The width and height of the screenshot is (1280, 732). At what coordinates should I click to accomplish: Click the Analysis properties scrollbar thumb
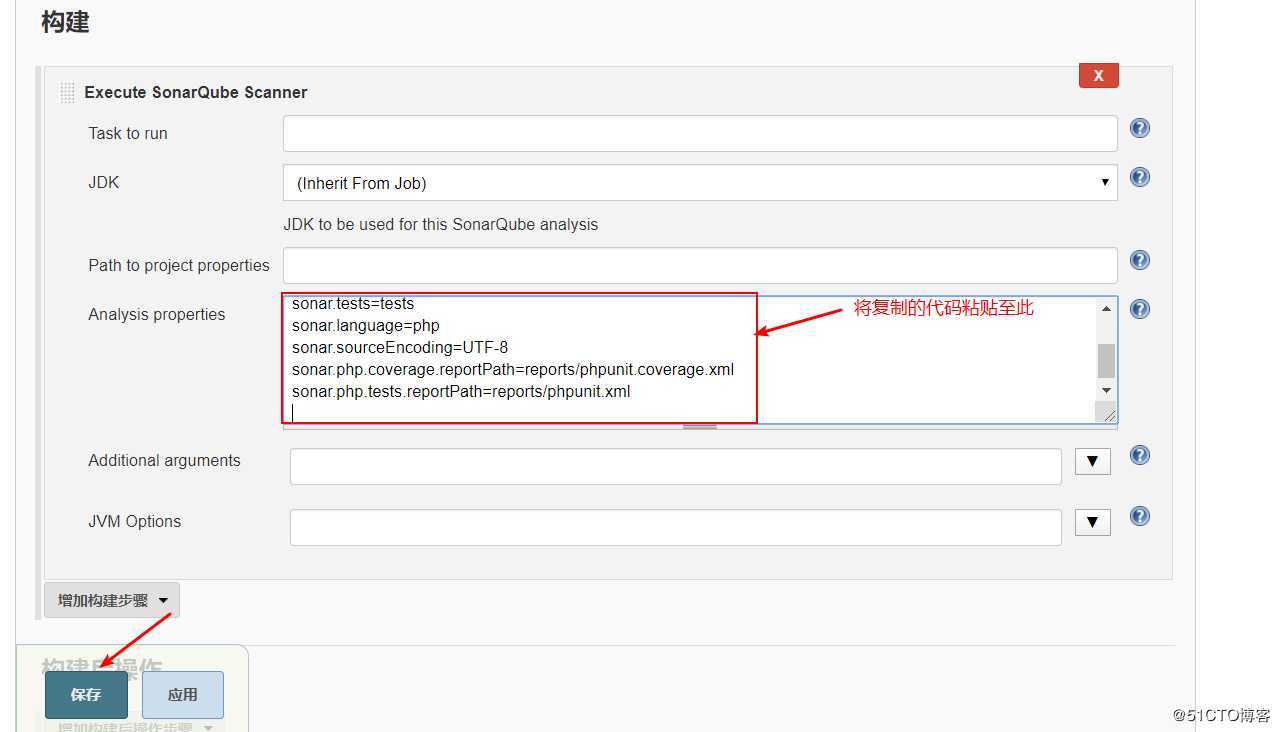tap(1106, 361)
